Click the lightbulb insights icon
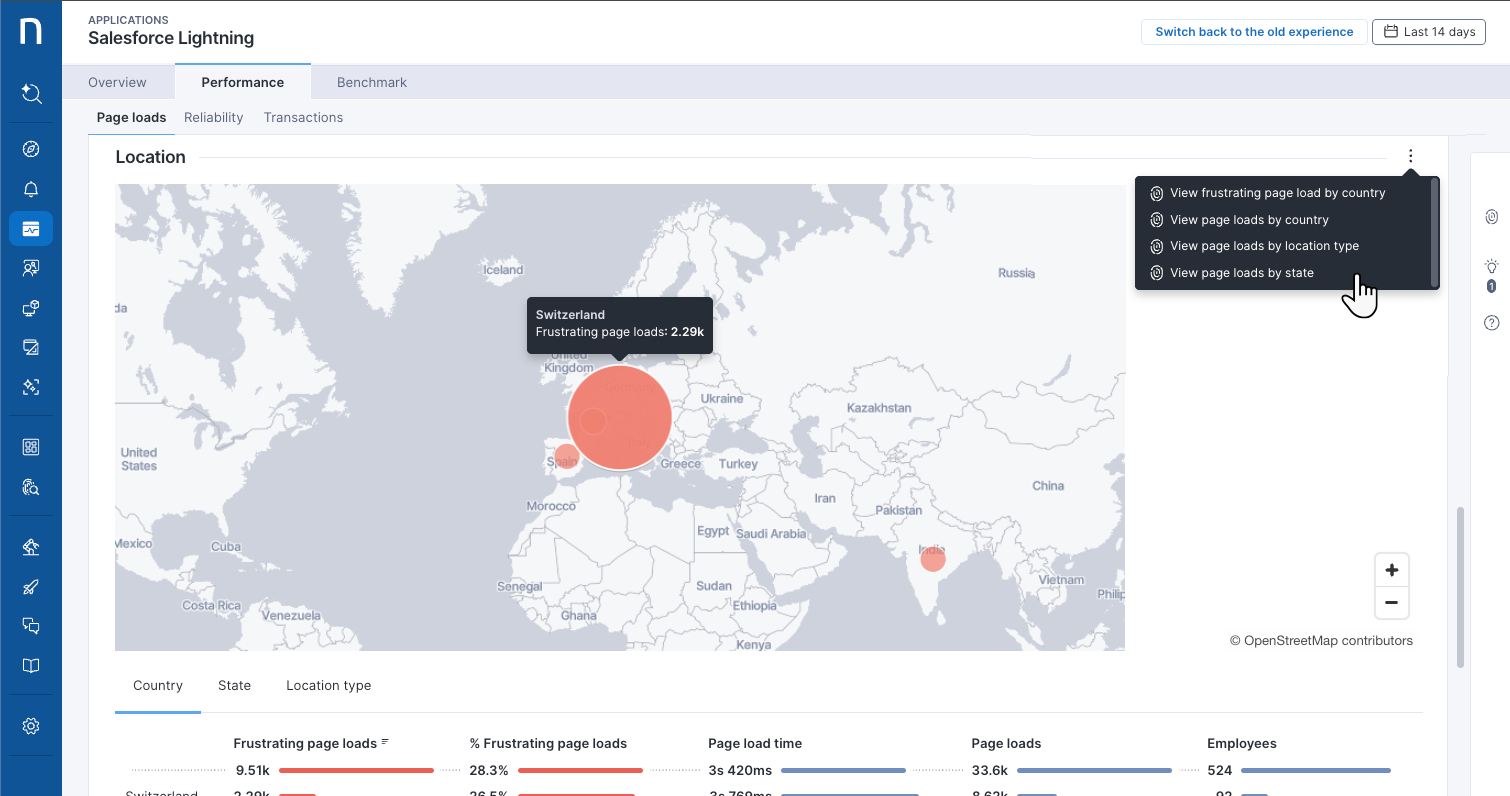The width and height of the screenshot is (1510, 796). 1491,267
